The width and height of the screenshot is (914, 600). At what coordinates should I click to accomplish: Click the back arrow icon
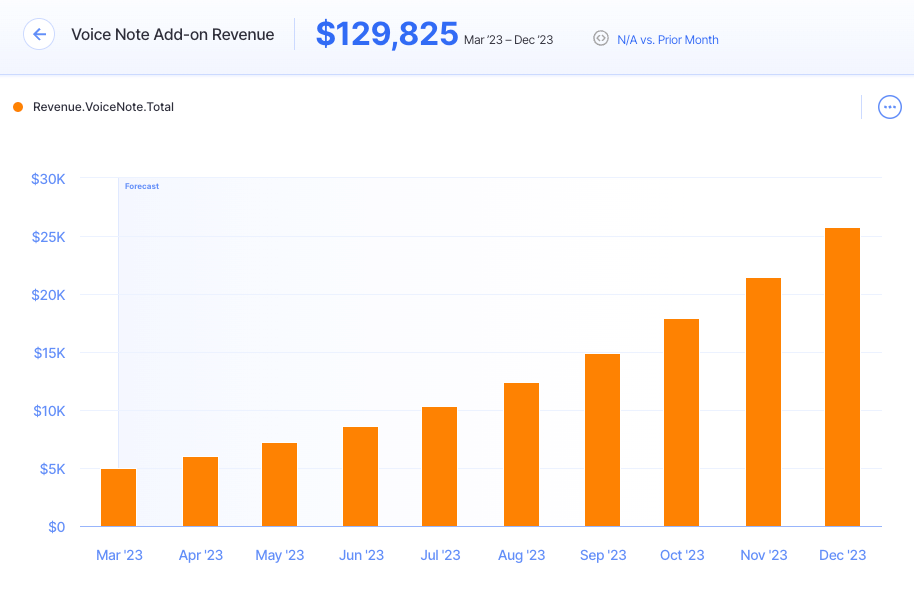tap(38, 33)
